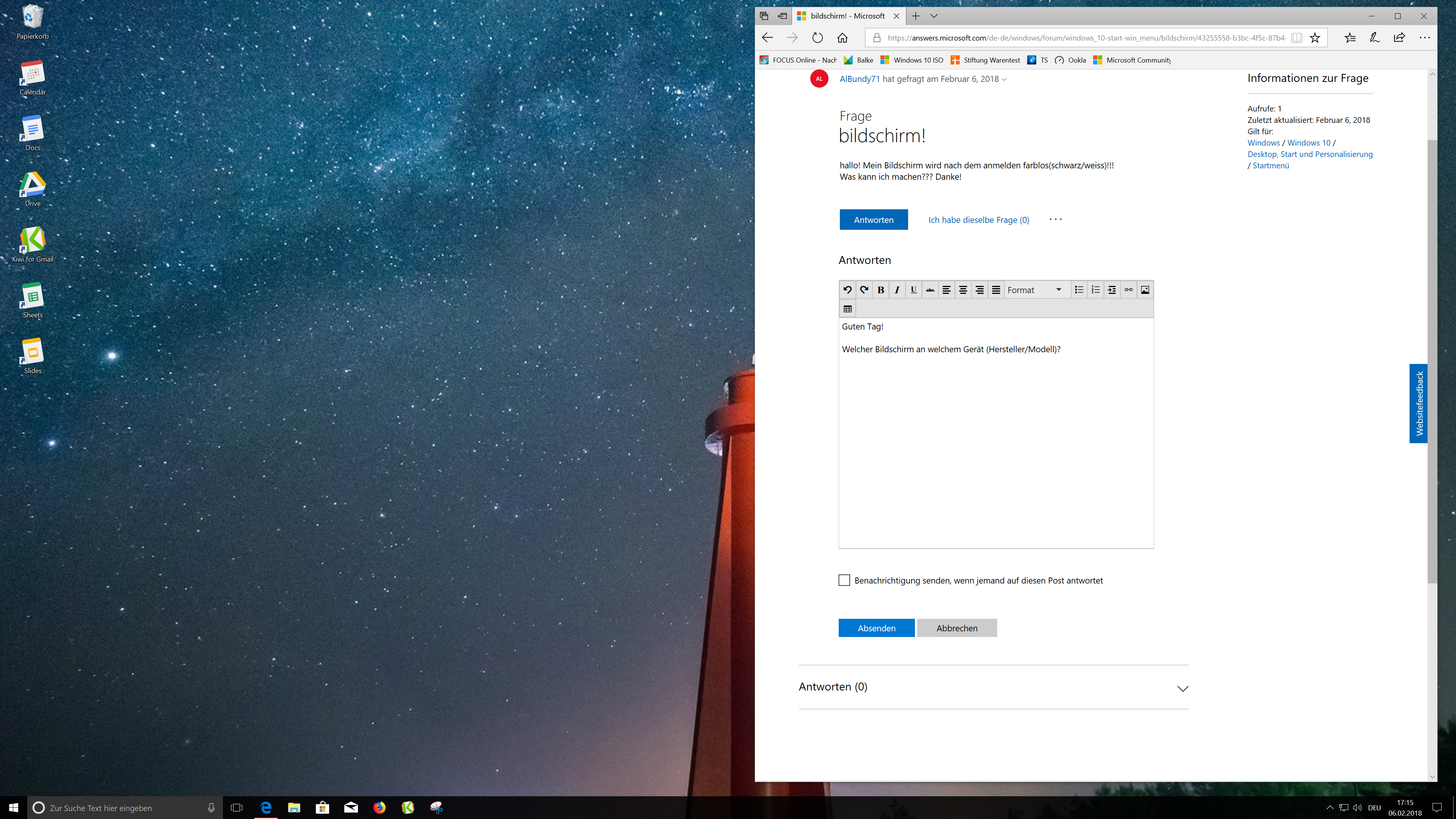The height and width of the screenshot is (819, 1456).
Task: Insert a table into the reply
Action: [847, 309]
